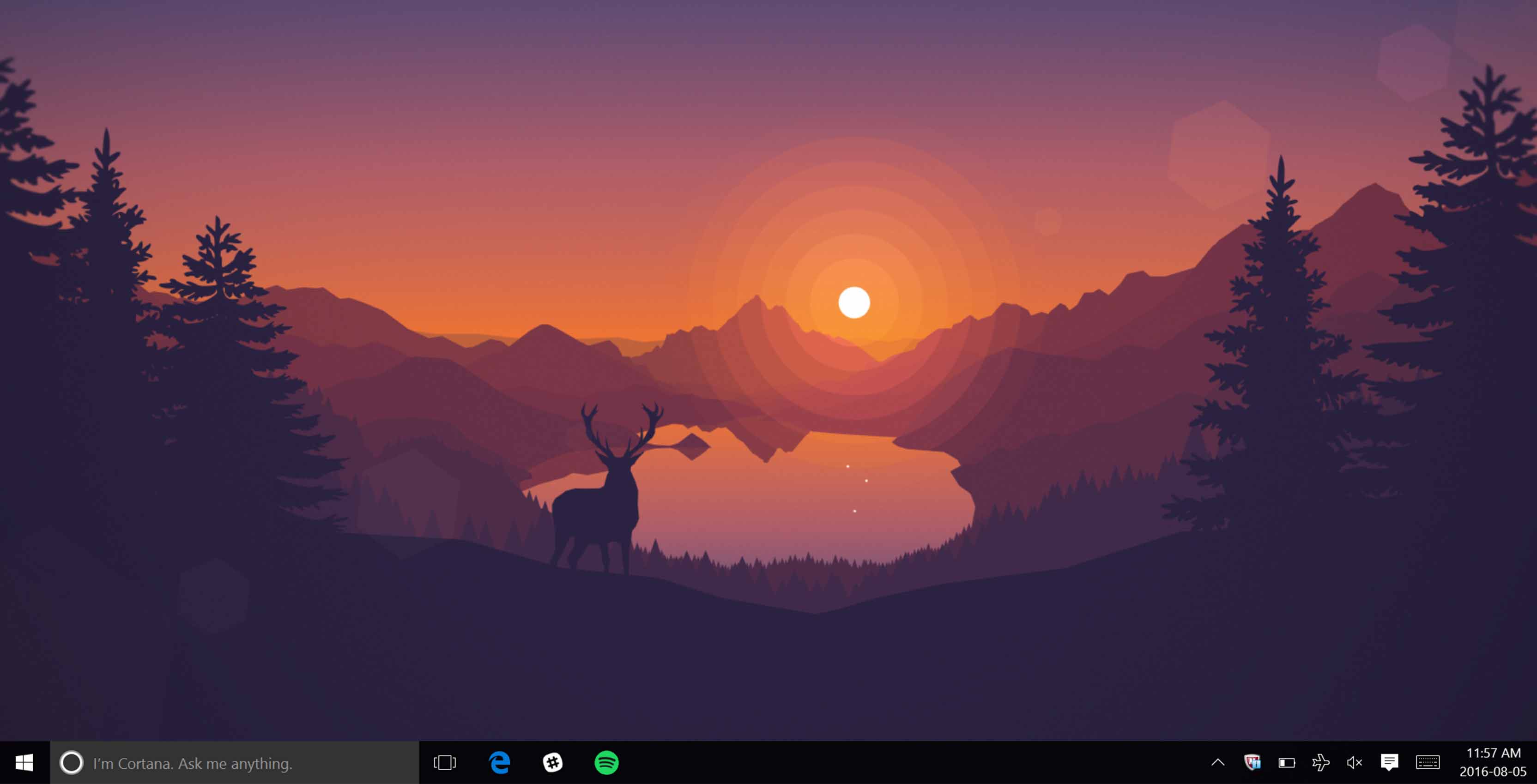The width and height of the screenshot is (1537, 784).
Task: Click the Cortana circle icon
Action: pos(72,762)
